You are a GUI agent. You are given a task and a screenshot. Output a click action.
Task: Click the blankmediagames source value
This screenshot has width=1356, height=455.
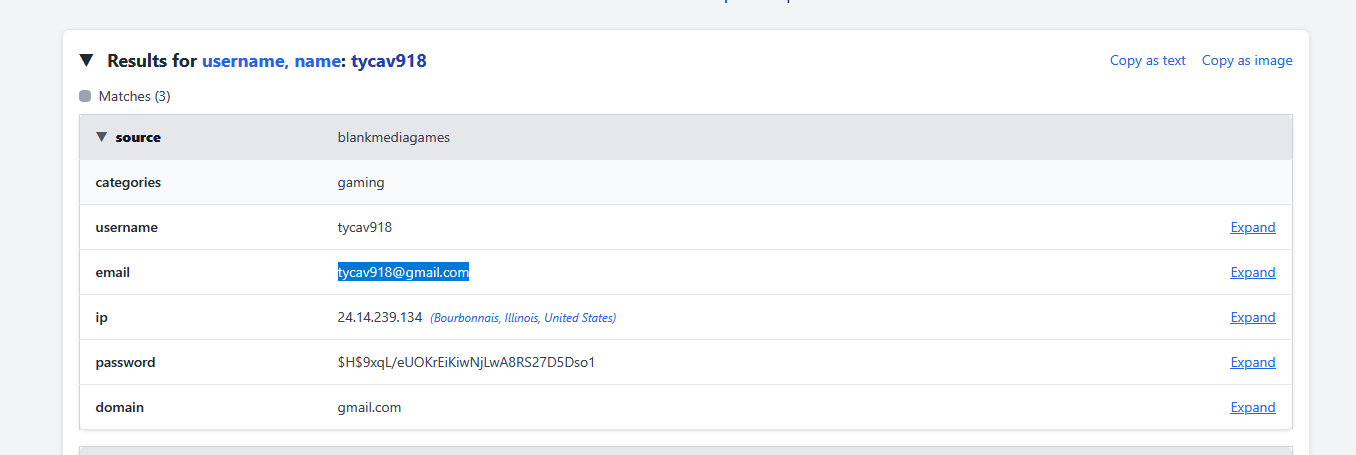click(393, 138)
